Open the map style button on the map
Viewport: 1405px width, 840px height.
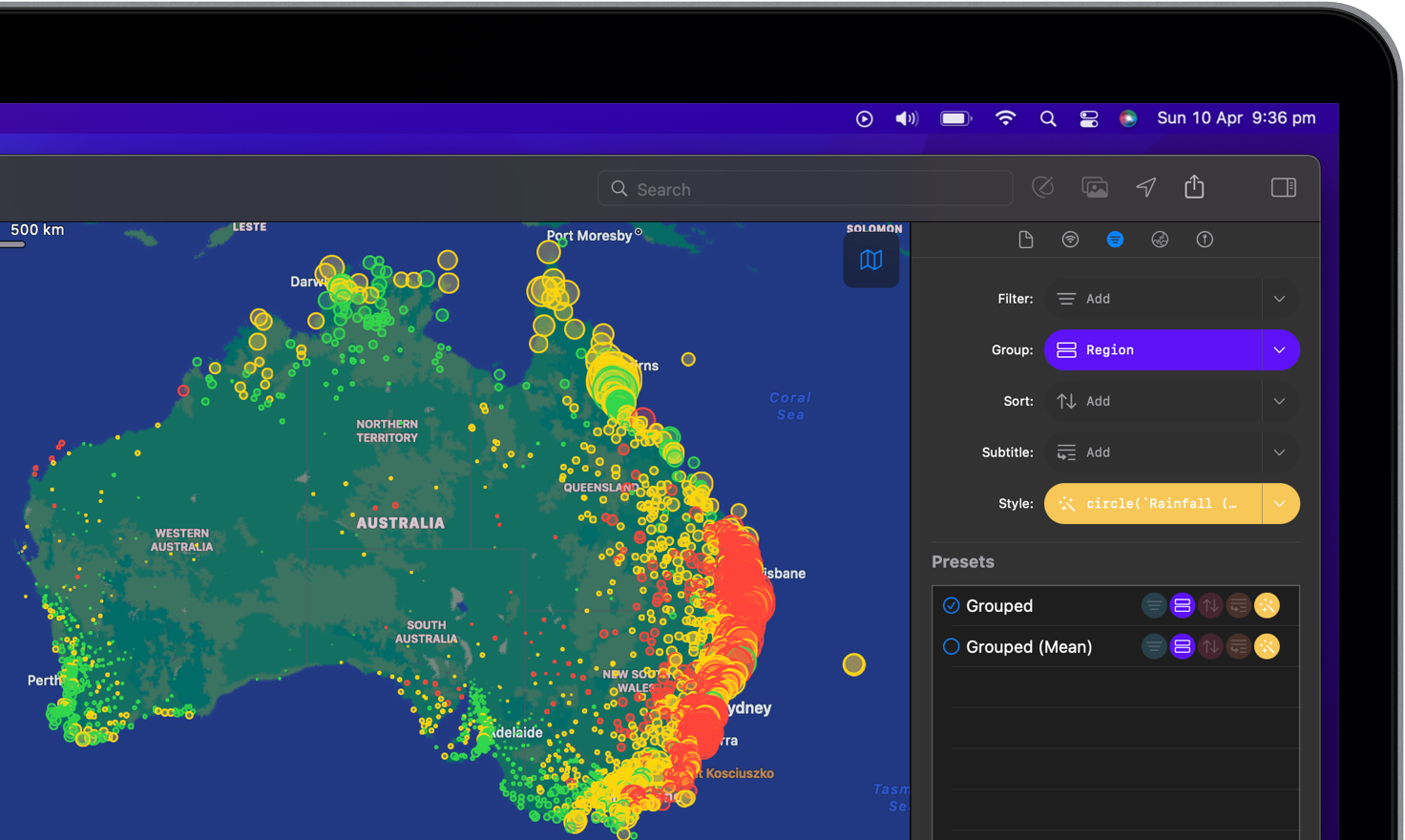(871, 260)
